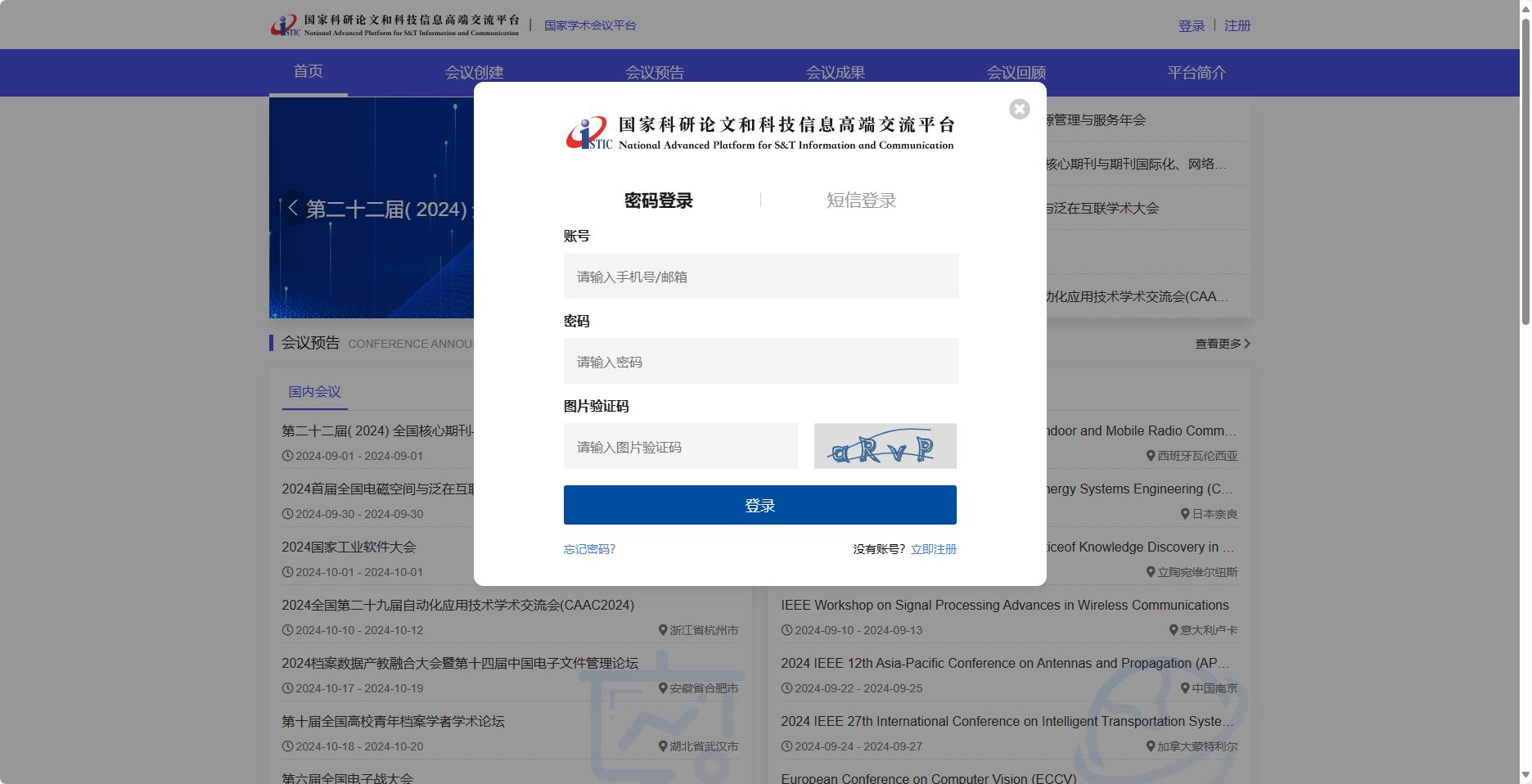This screenshot has width=1532, height=784.
Task: Click the 中国南京 location text
Action: click(1214, 688)
